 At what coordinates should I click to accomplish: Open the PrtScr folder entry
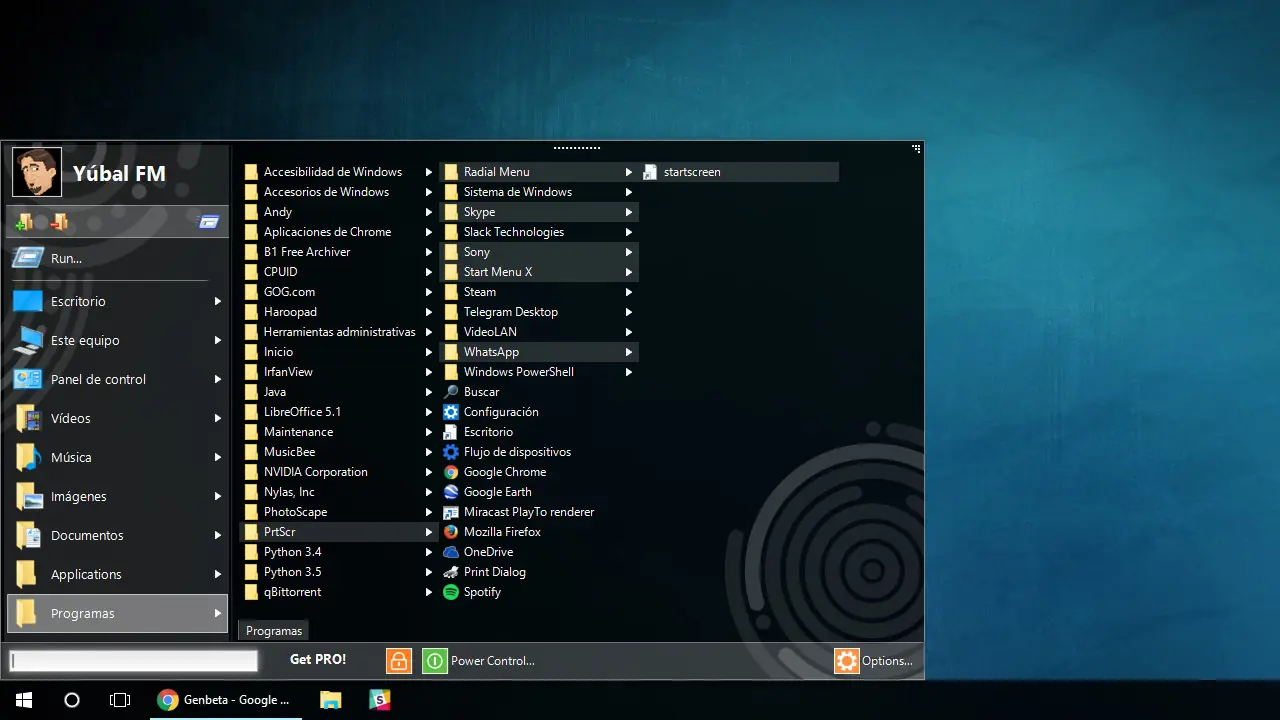click(339, 532)
